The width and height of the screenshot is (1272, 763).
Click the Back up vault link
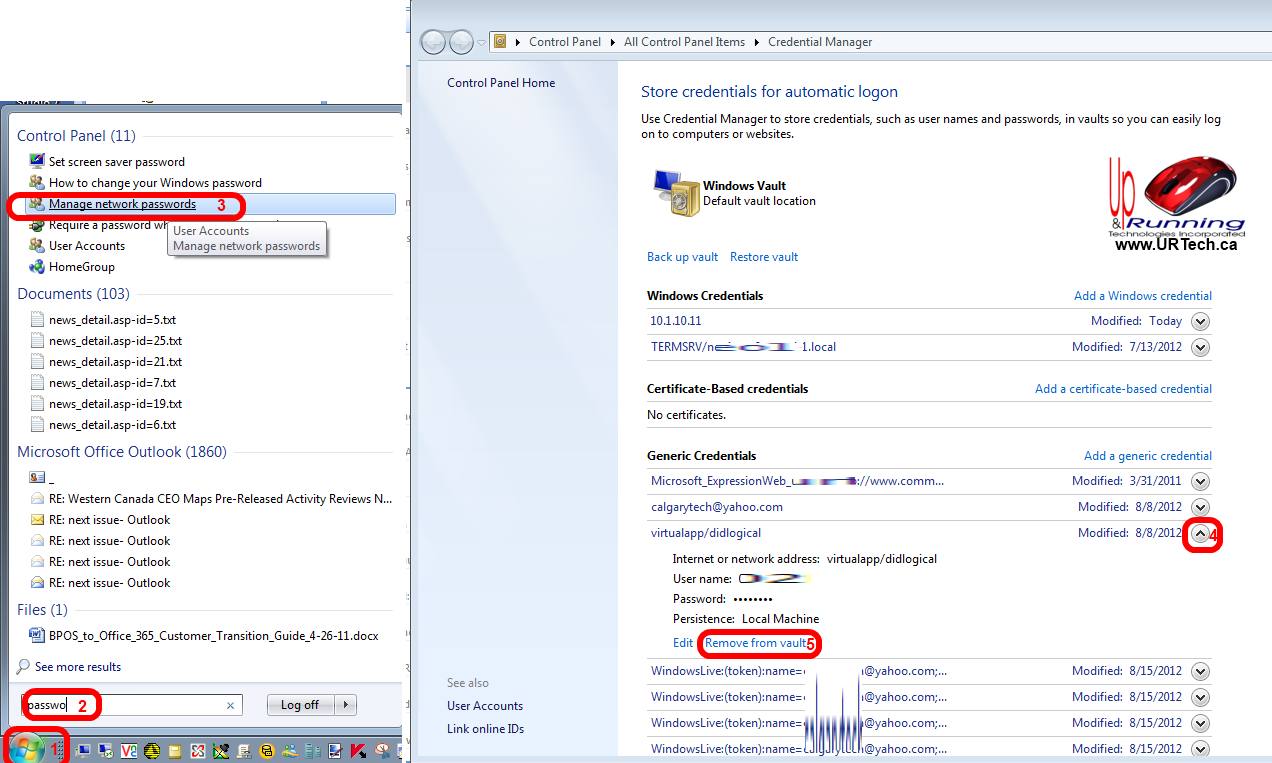pyautogui.click(x=682, y=257)
